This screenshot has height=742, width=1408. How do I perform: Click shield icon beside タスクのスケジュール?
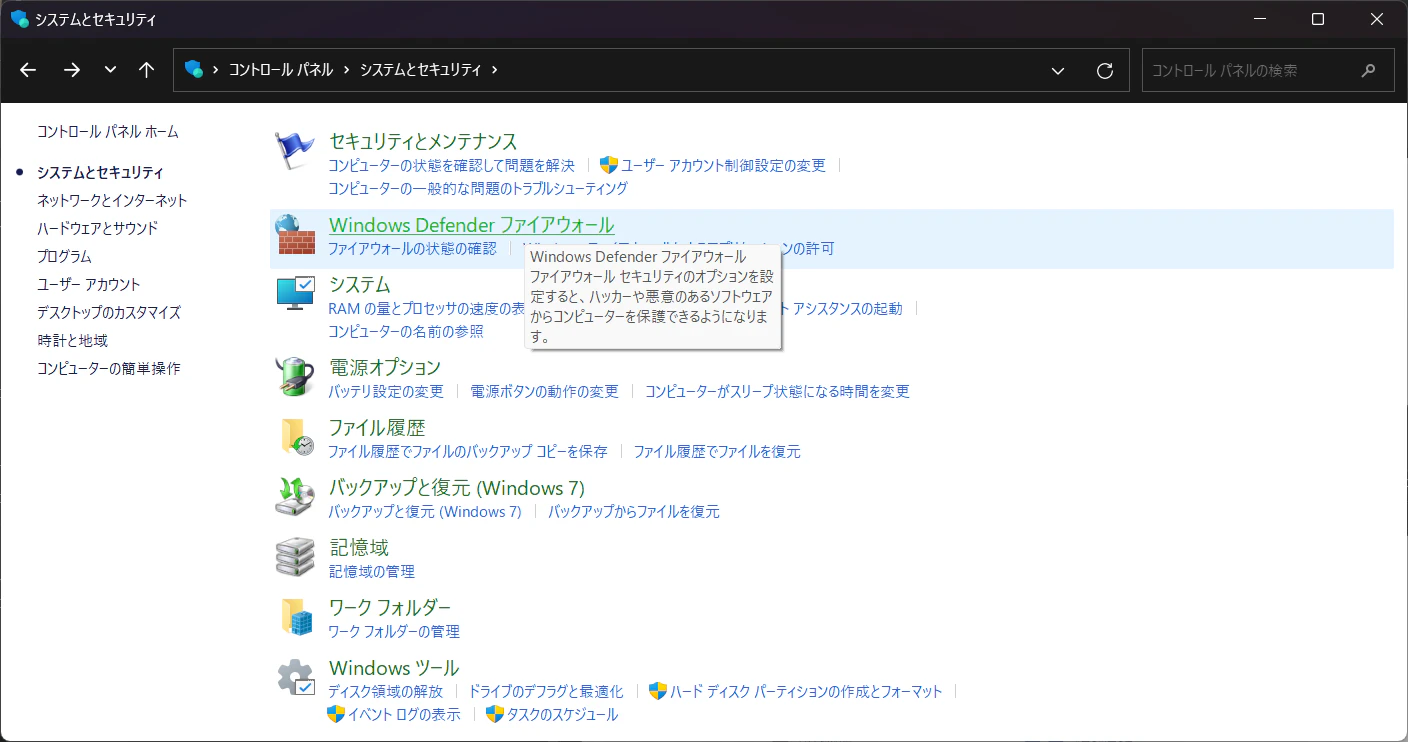[494, 714]
